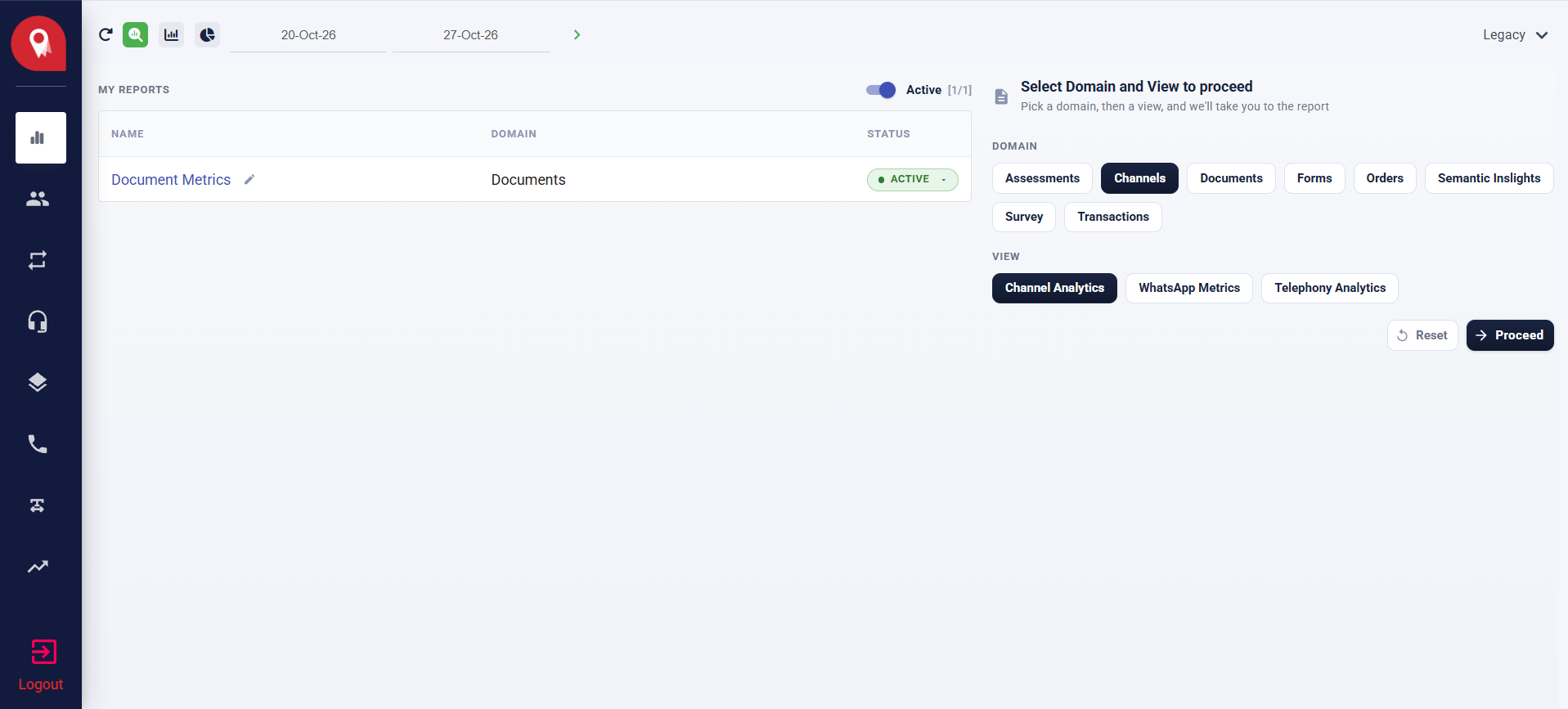Click the red map-pin app logo
1568x709 pixels.
(x=38, y=43)
